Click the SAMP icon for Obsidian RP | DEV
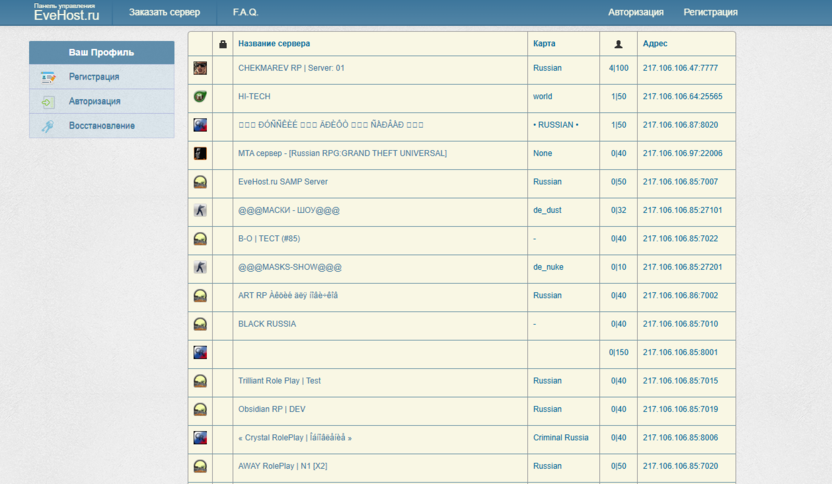832x484 pixels. pos(200,410)
